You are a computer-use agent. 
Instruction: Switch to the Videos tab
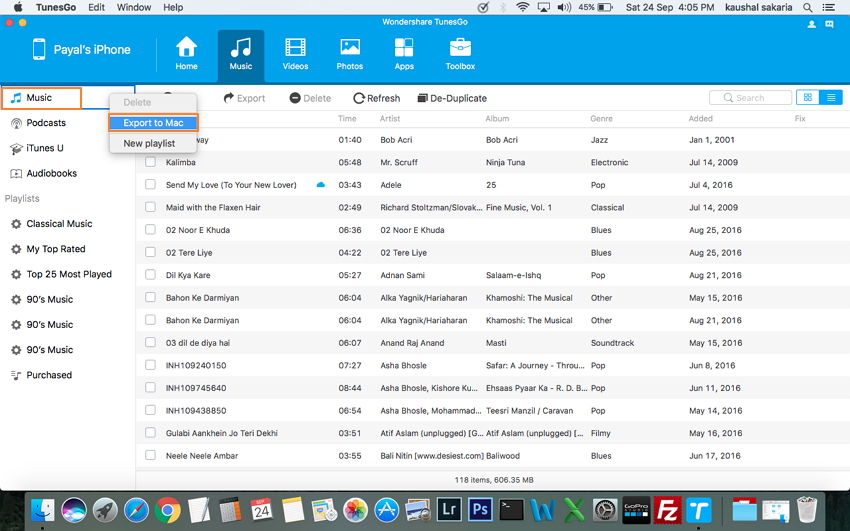tap(295, 54)
